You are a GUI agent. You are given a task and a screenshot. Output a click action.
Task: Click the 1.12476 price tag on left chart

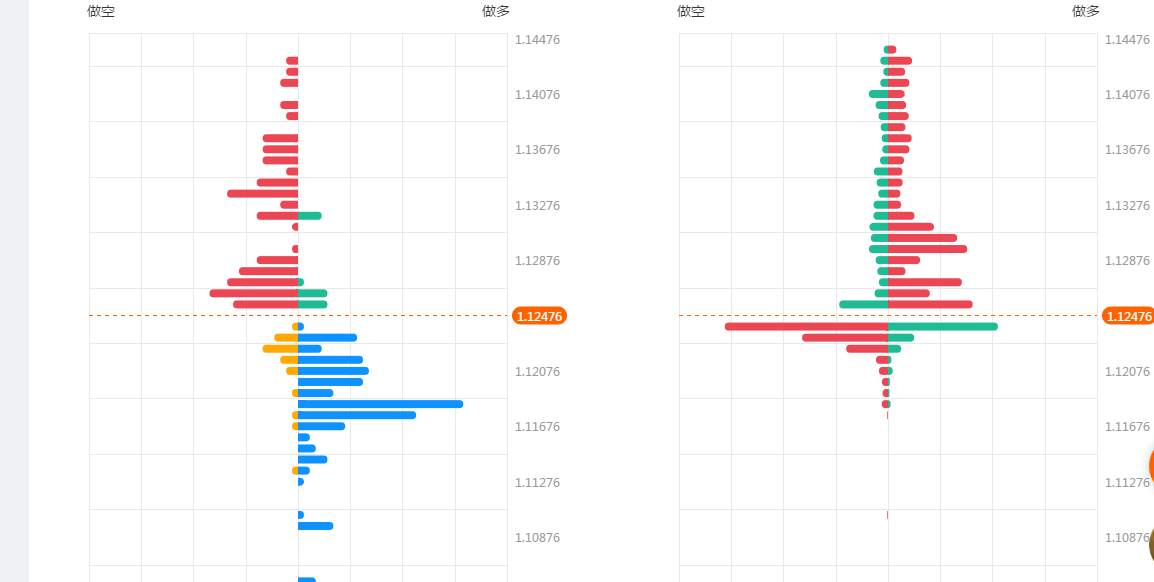[x=539, y=316]
